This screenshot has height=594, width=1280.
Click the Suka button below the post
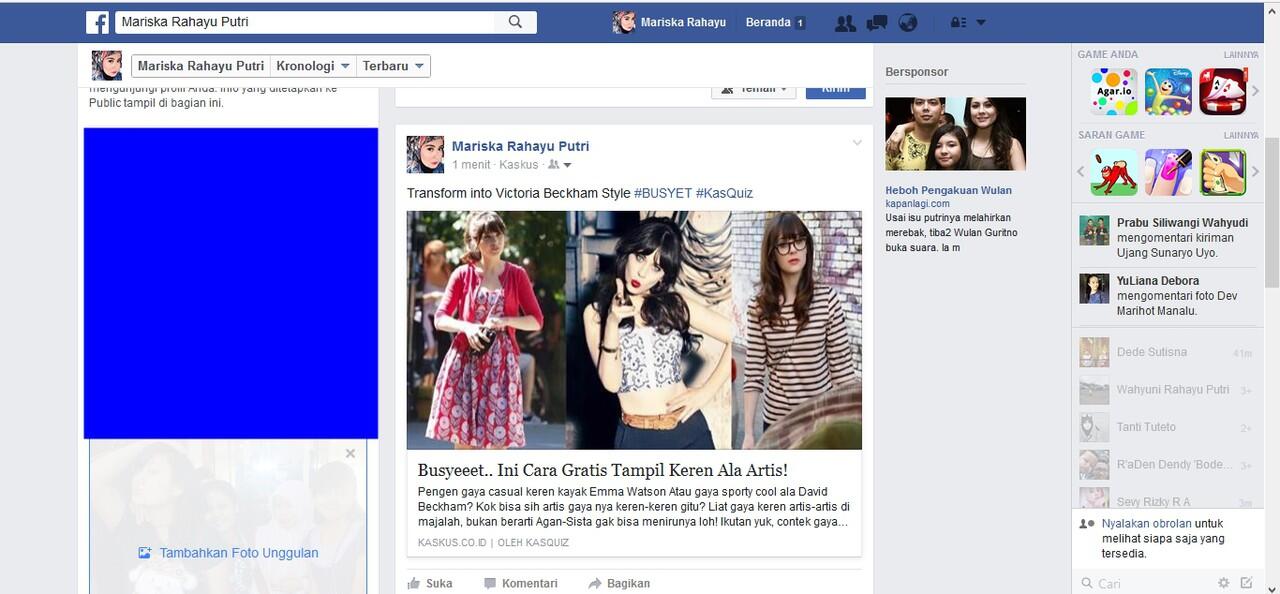[430, 582]
